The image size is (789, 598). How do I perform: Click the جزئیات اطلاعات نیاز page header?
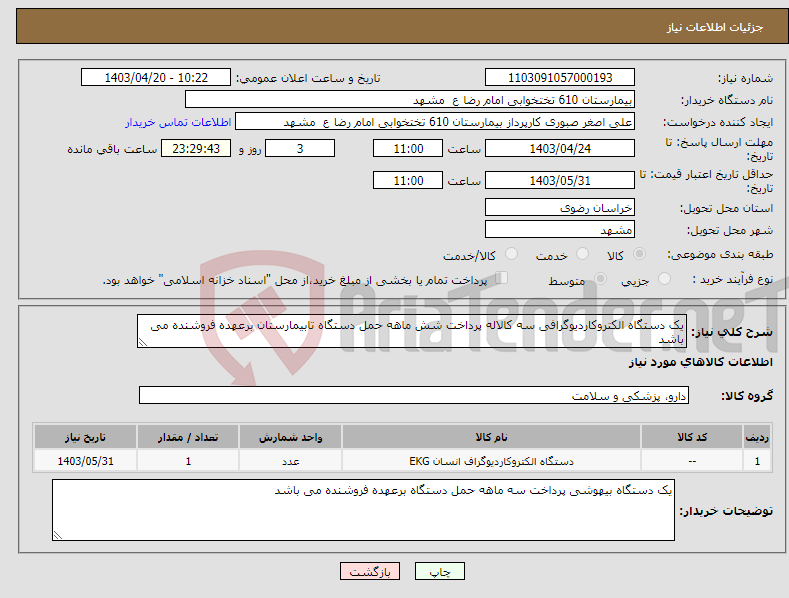click(x=715, y=27)
